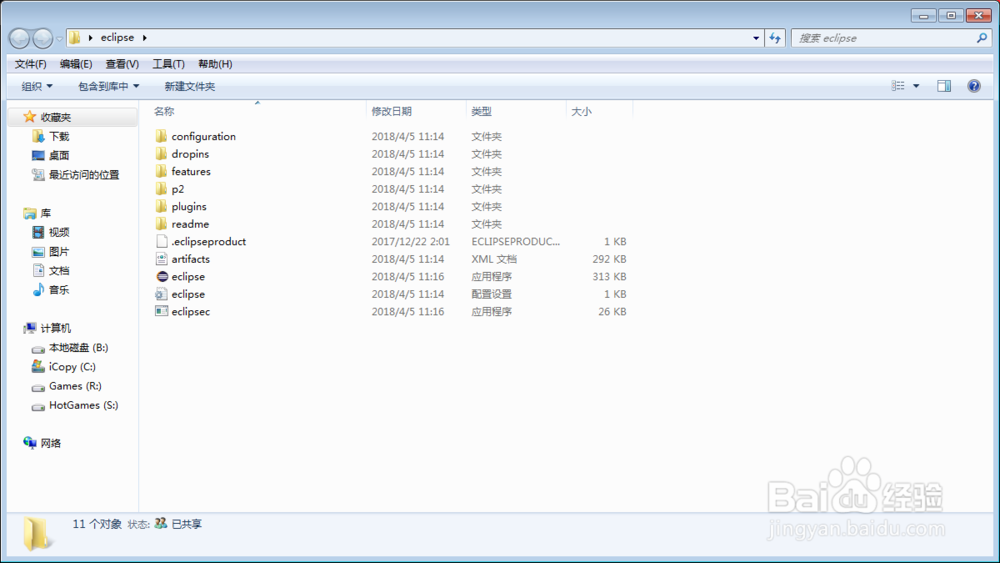Image resolution: width=1000 pixels, height=563 pixels.
Task: Select the eclipse application icon
Action: pos(162,276)
